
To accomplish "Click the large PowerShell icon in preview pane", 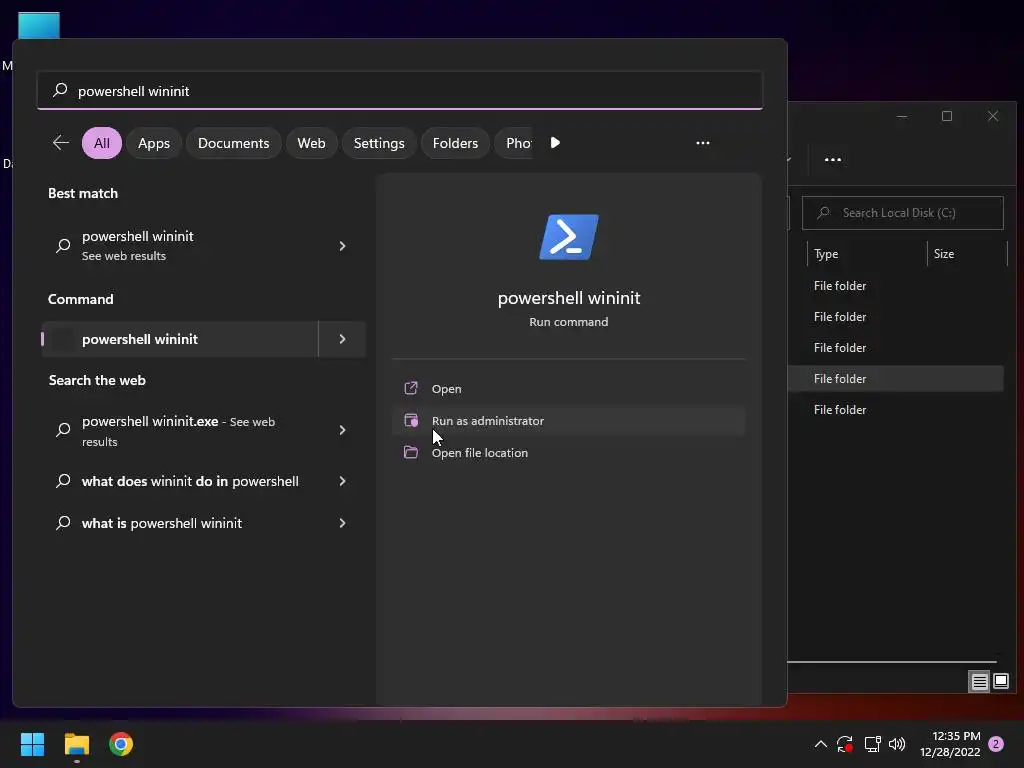I will [x=569, y=236].
